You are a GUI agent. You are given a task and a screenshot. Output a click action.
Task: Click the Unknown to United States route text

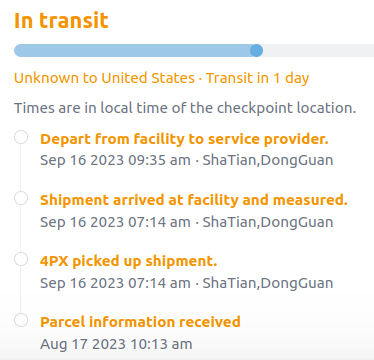pos(104,78)
